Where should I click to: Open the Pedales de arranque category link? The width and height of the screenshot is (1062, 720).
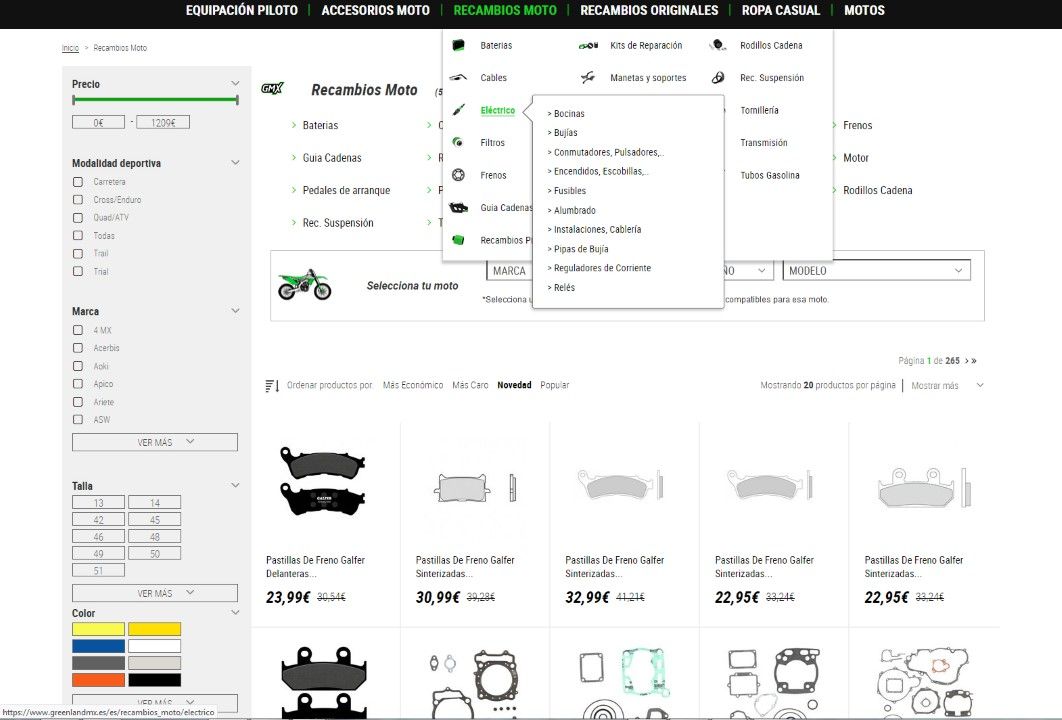[x=346, y=190]
